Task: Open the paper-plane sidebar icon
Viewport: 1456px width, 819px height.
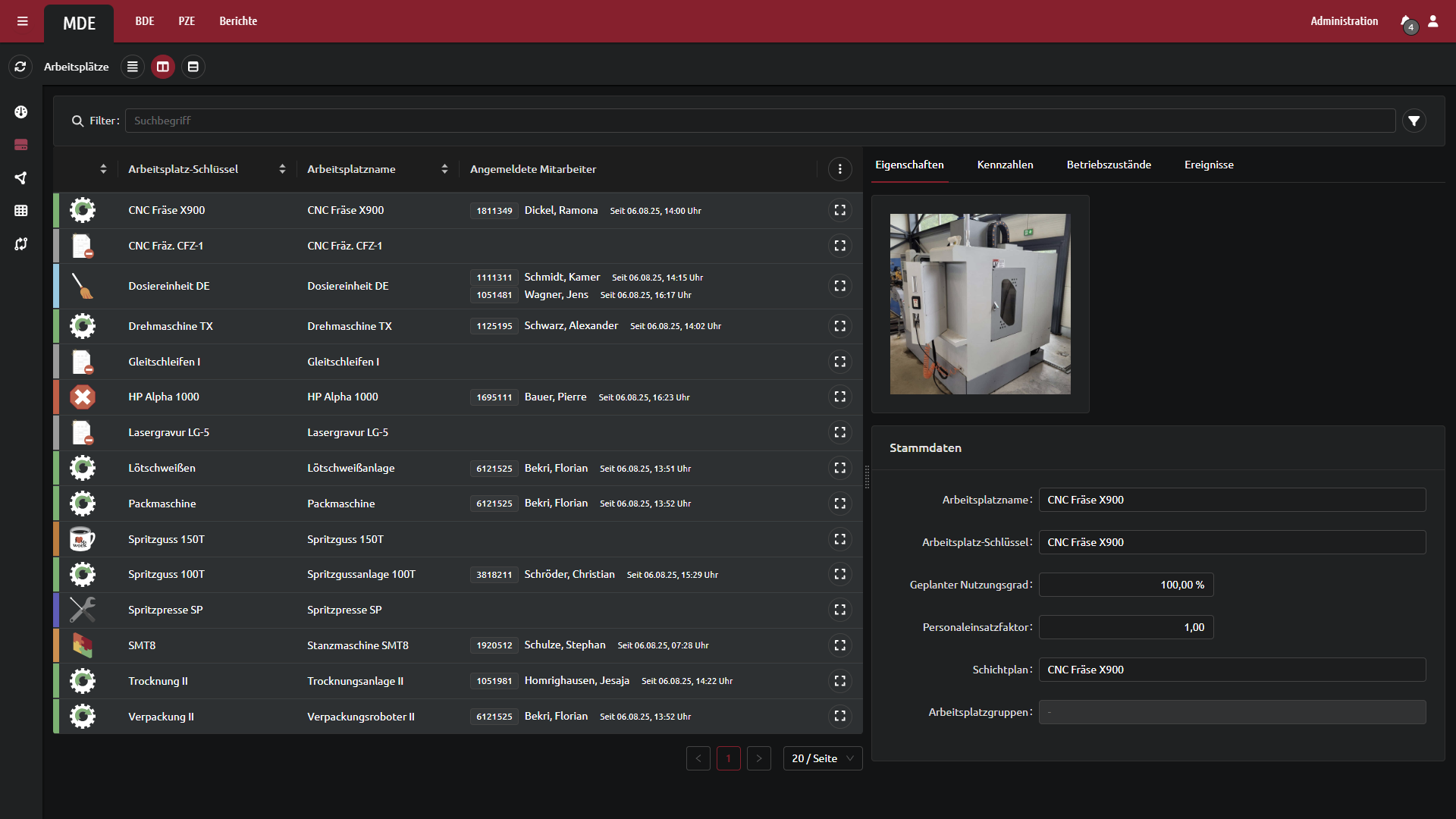Action: coord(21,178)
